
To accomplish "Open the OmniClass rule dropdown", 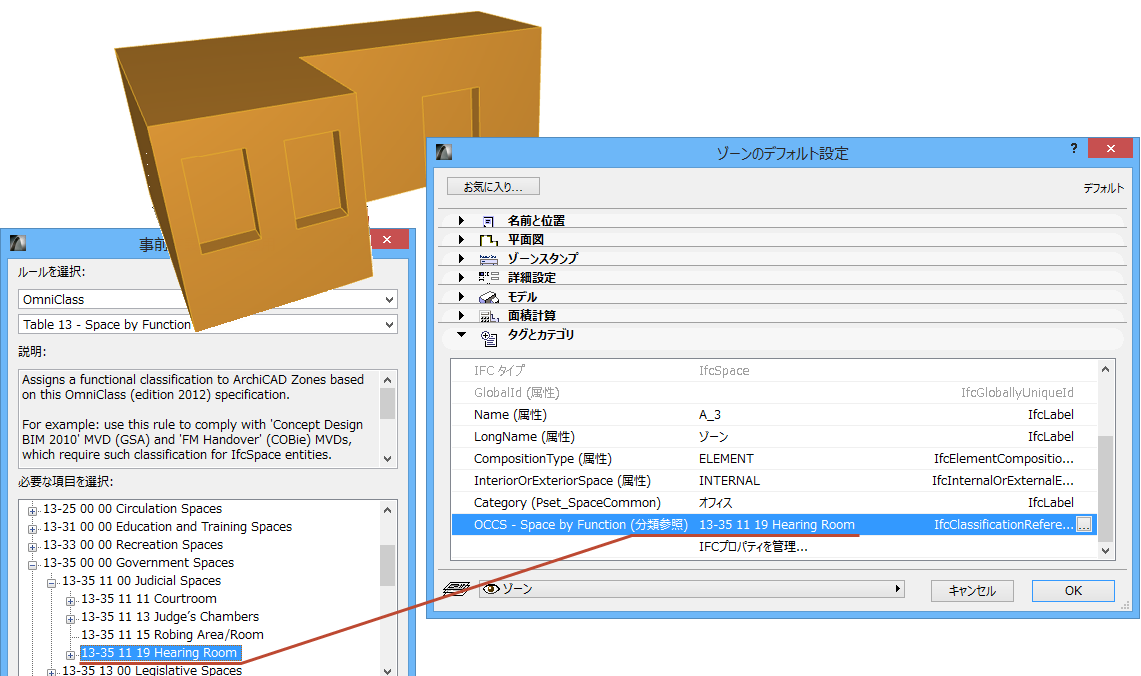I will click(x=389, y=300).
